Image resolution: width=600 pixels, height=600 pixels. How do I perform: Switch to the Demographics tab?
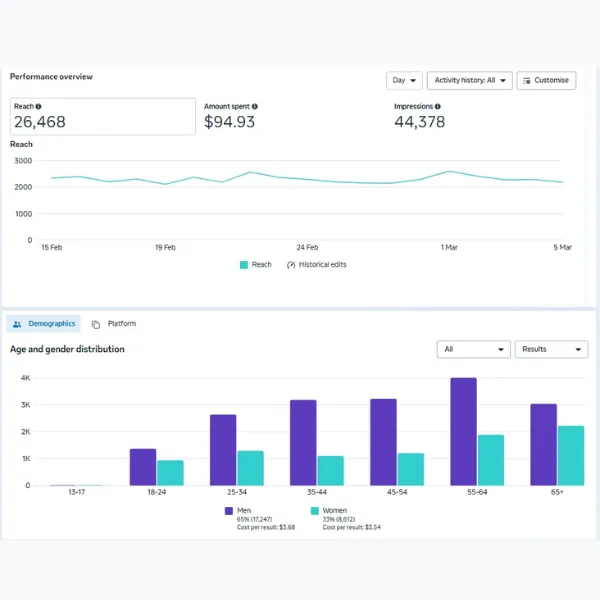pos(44,324)
